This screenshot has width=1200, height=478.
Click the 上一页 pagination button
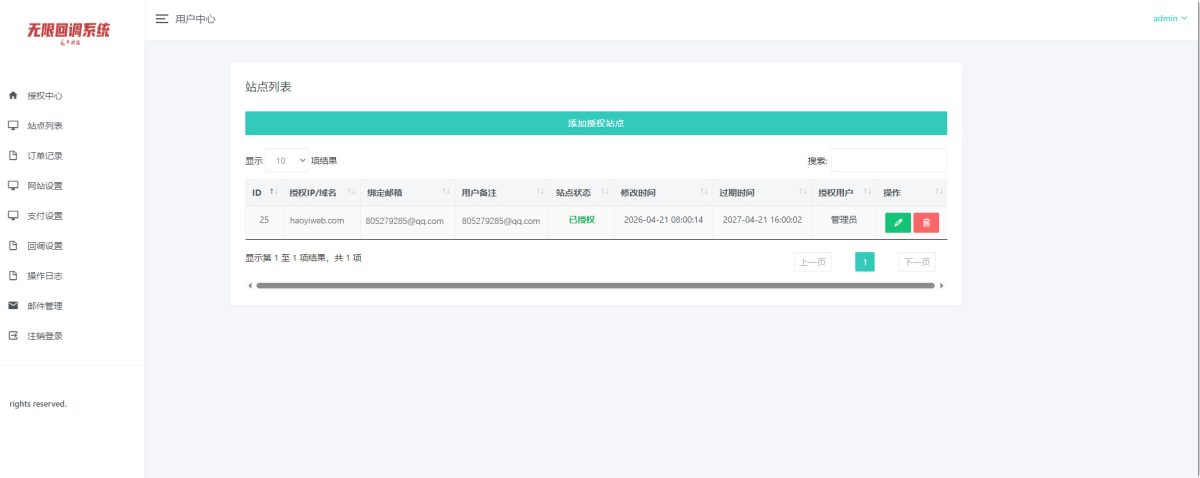point(812,262)
